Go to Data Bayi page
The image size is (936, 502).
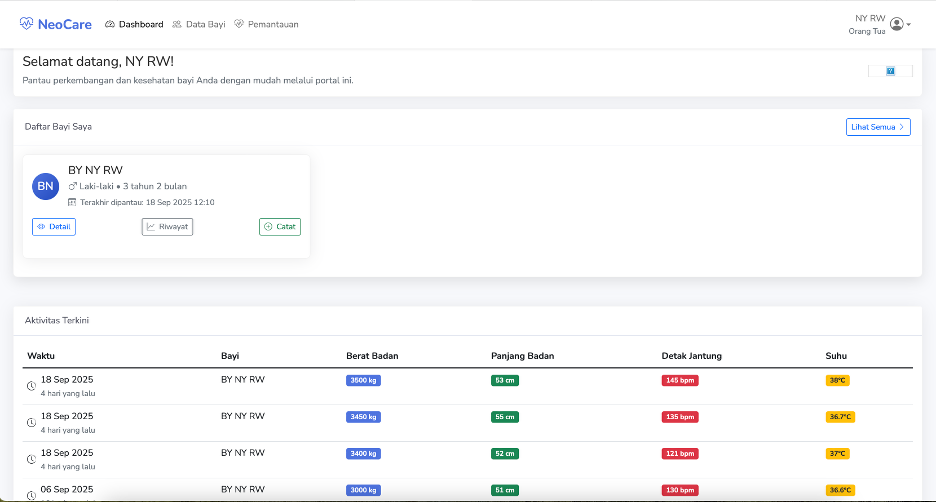click(199, 24)
